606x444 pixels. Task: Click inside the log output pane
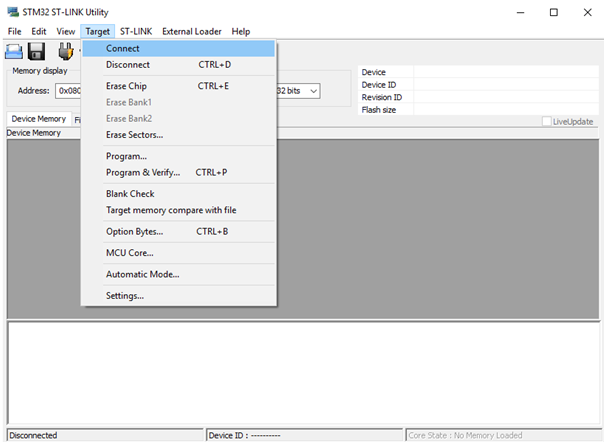click(x=303, y=373)
